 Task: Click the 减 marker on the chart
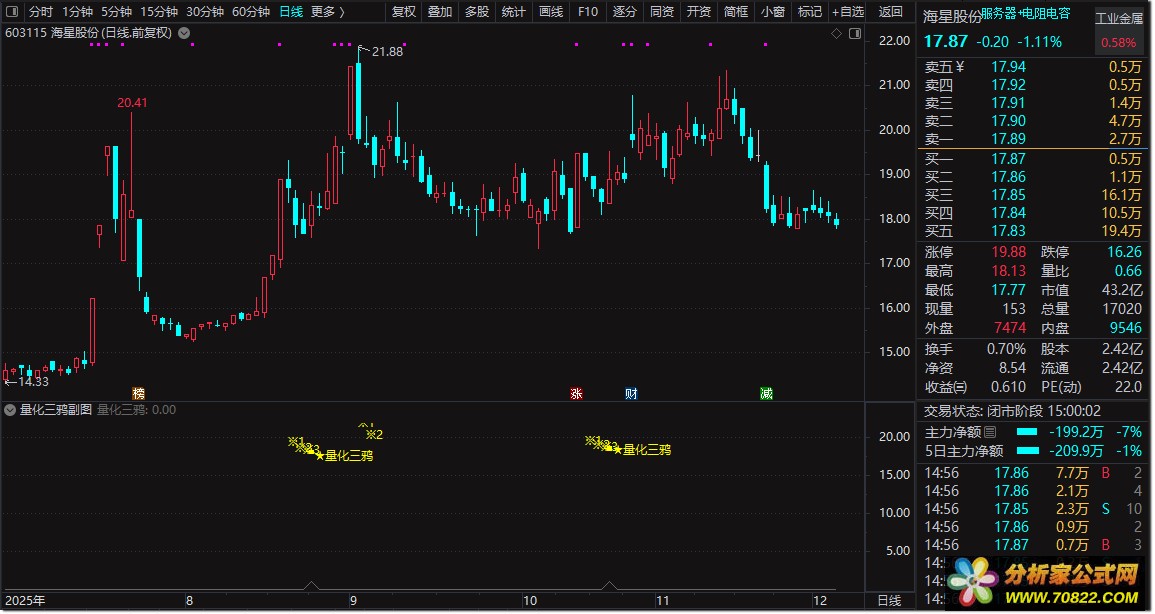(x=766, y=394)
